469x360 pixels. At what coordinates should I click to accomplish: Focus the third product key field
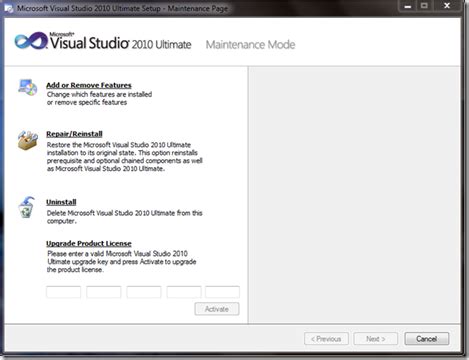pos(144,292)
